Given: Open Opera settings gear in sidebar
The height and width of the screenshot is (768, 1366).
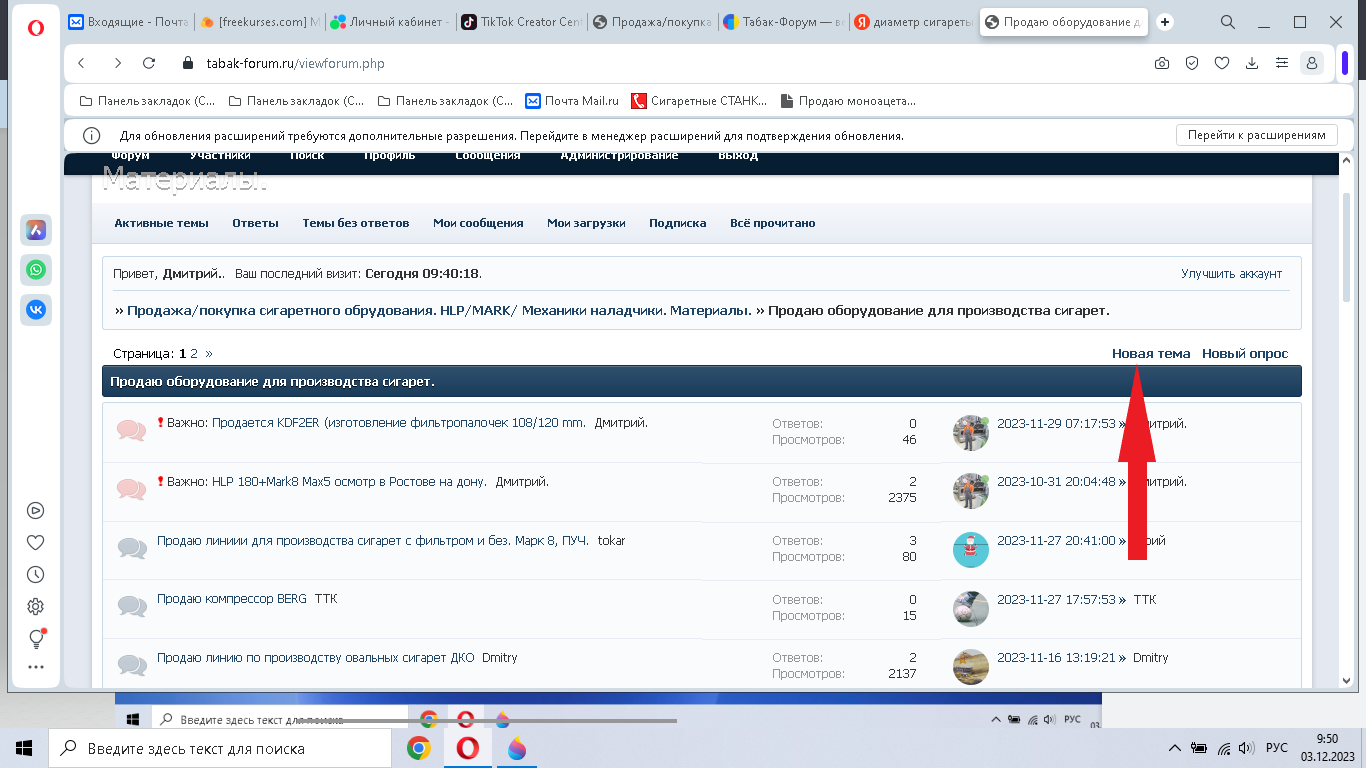Looking at the screenshot, I should tap(35, 606).
